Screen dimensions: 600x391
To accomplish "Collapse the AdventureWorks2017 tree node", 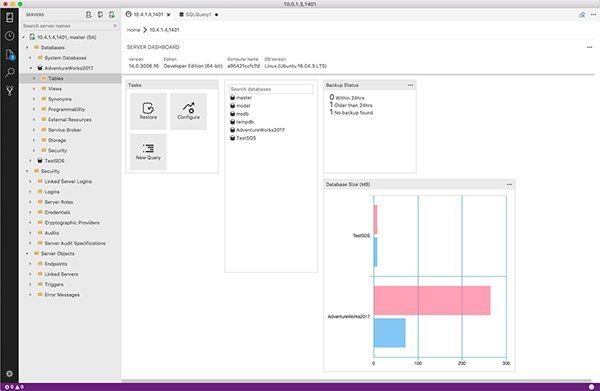I will pyautogui.click(x=31, y=68).
